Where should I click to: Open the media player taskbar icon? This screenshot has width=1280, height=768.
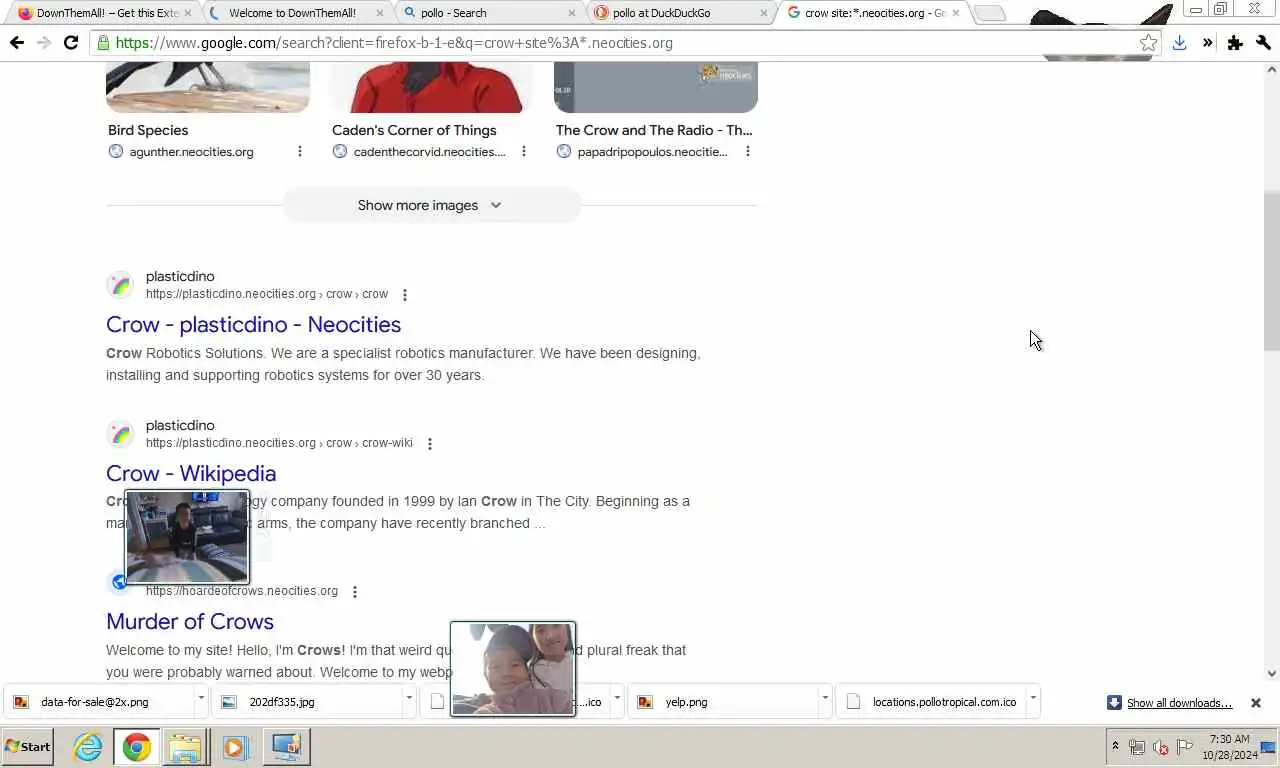235,747
